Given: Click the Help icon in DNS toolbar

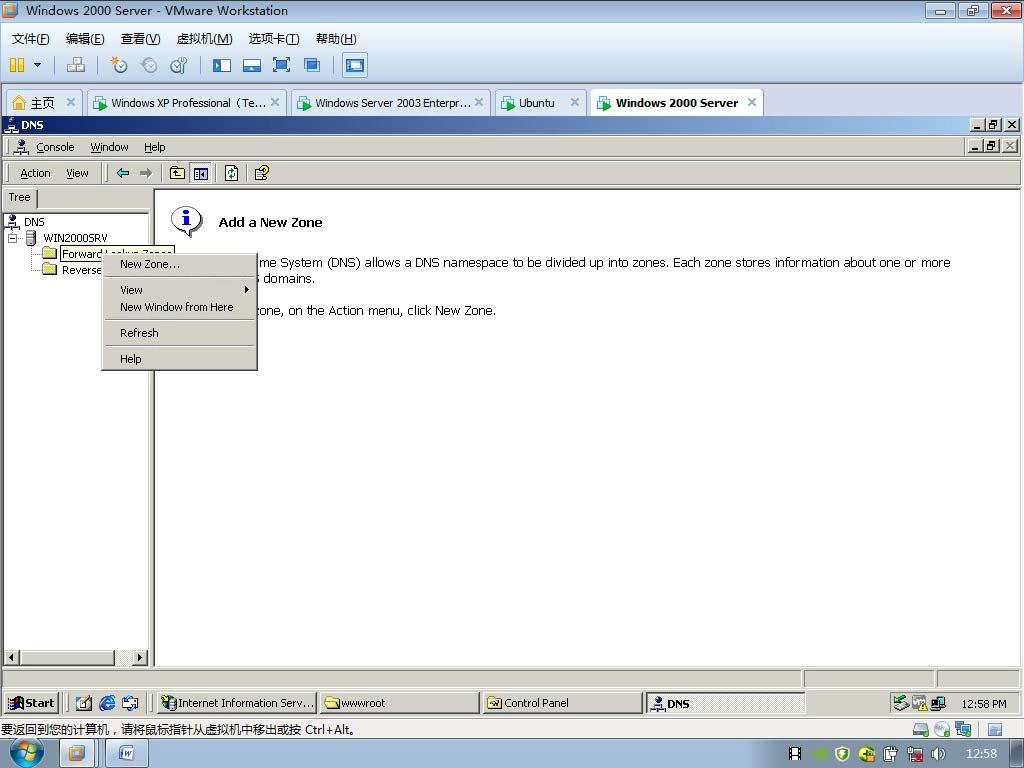Looking at the screenshot, I should click(x=262, y=173).
